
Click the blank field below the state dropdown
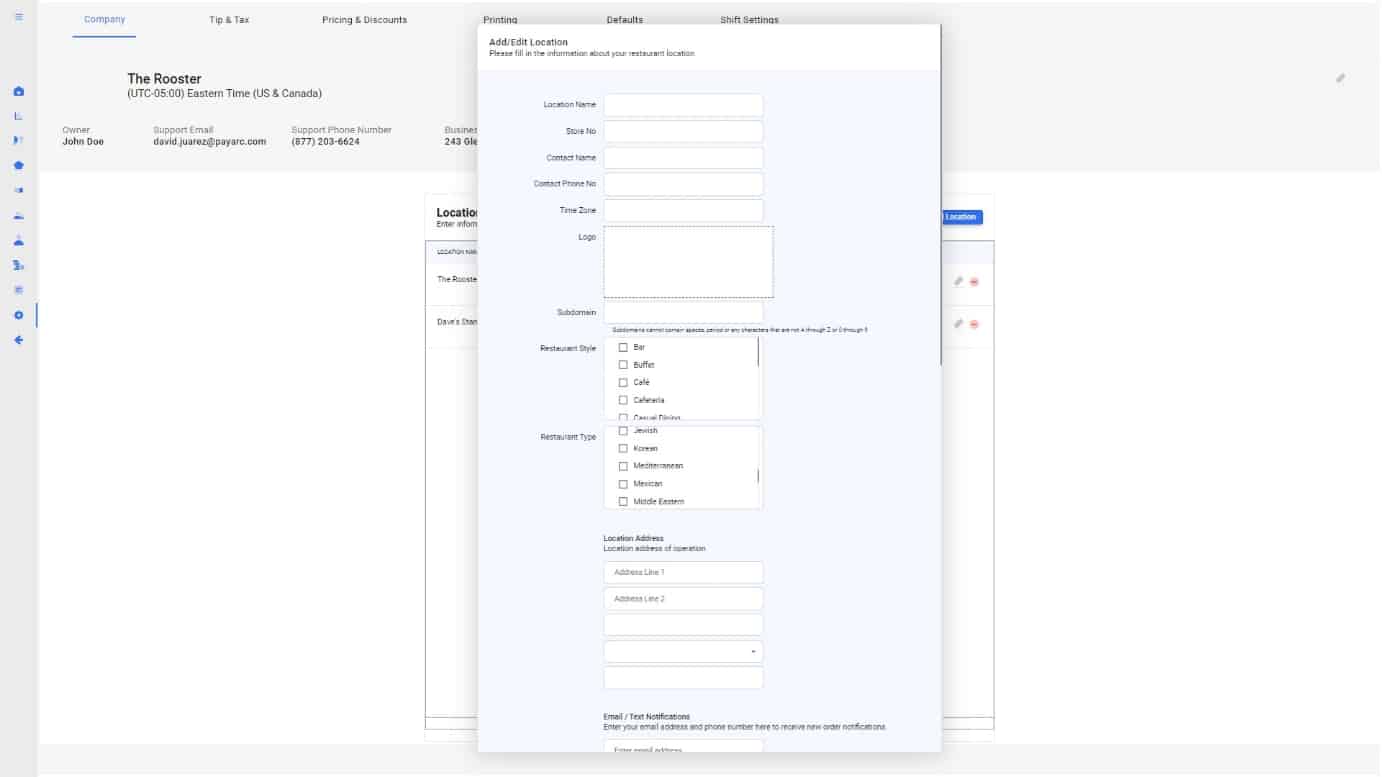coord(683,677)
